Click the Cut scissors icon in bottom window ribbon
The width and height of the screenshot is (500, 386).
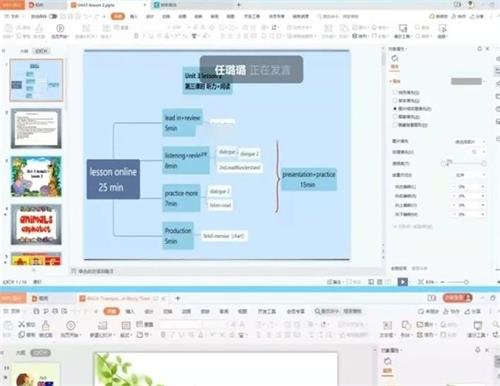[x=22, y=324]
